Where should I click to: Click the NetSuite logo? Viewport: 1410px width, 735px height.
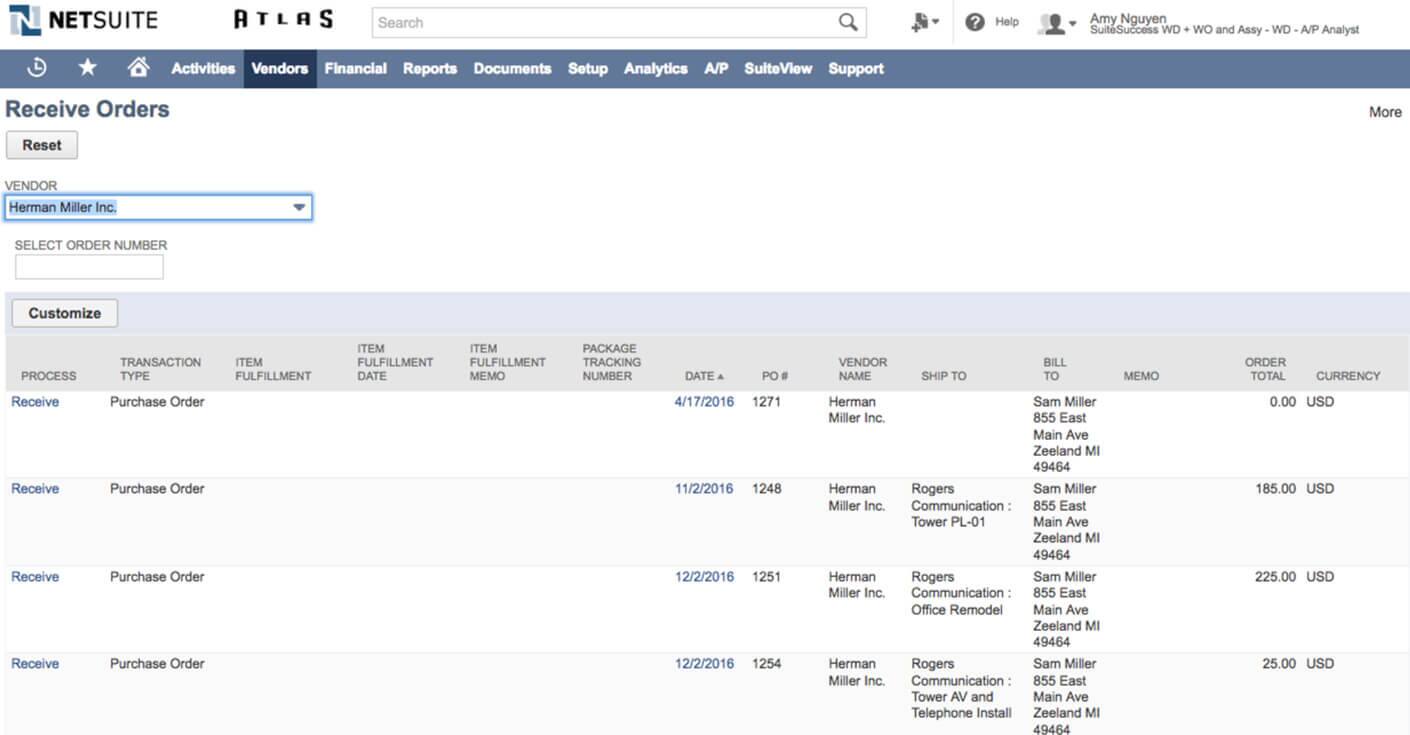click(x=83, y=21)
